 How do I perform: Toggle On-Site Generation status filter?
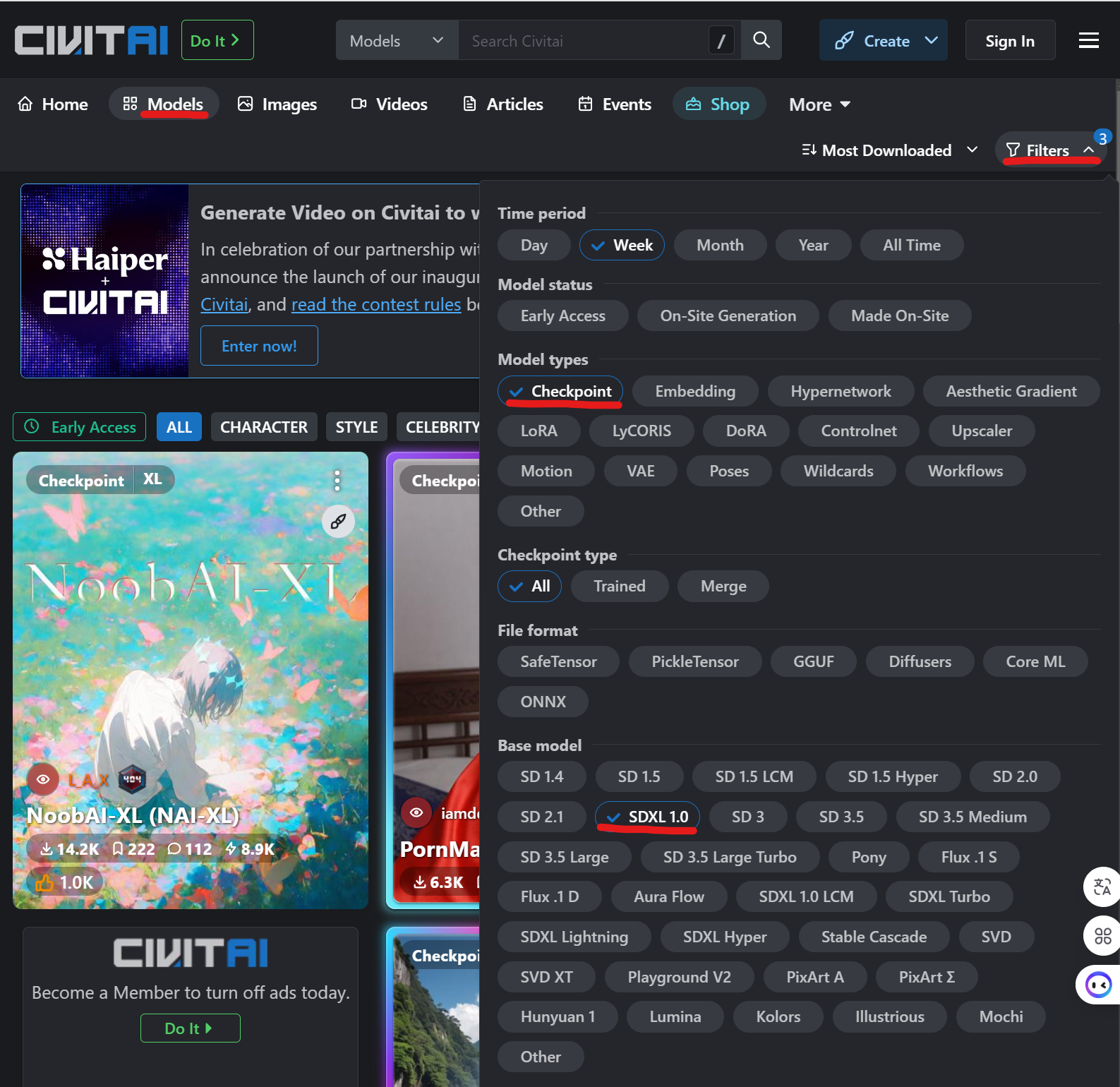[x=728, y=316]
